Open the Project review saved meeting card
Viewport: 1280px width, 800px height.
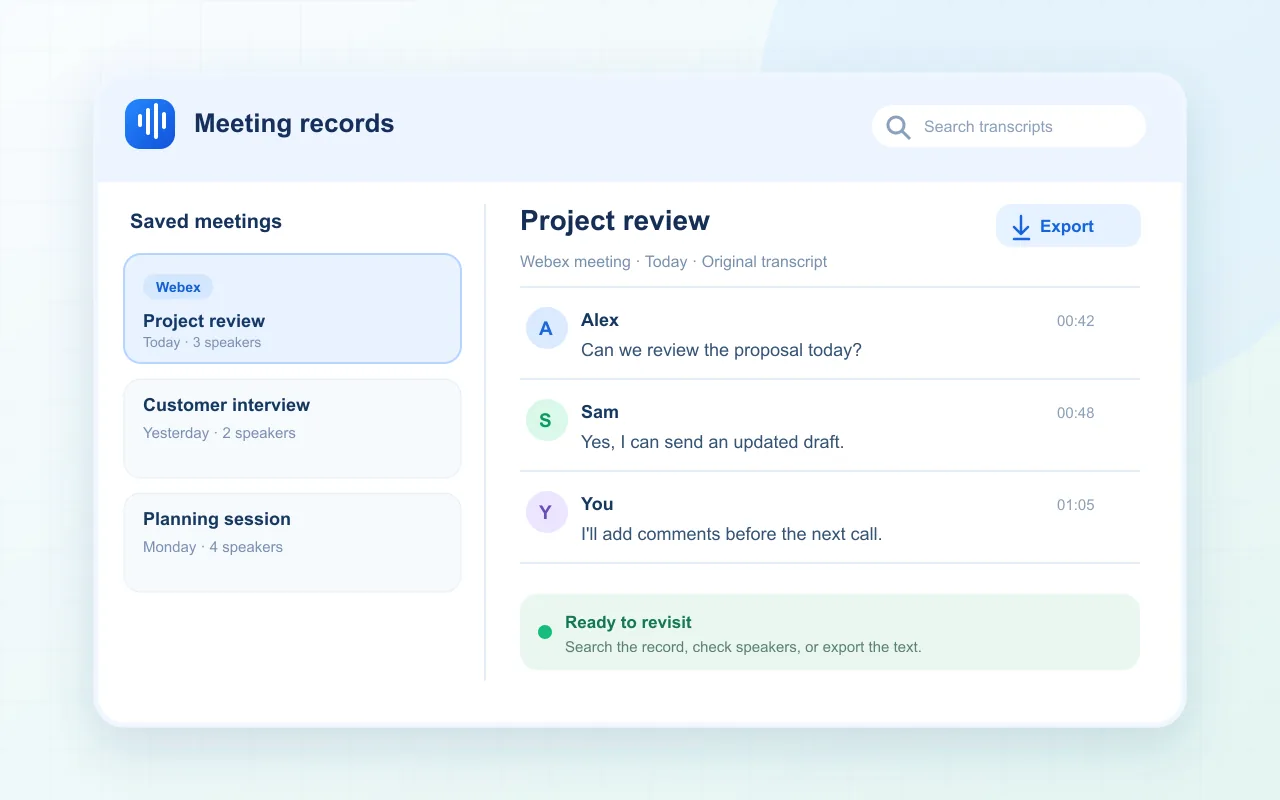pyautogui.click(x=292, y=308)
